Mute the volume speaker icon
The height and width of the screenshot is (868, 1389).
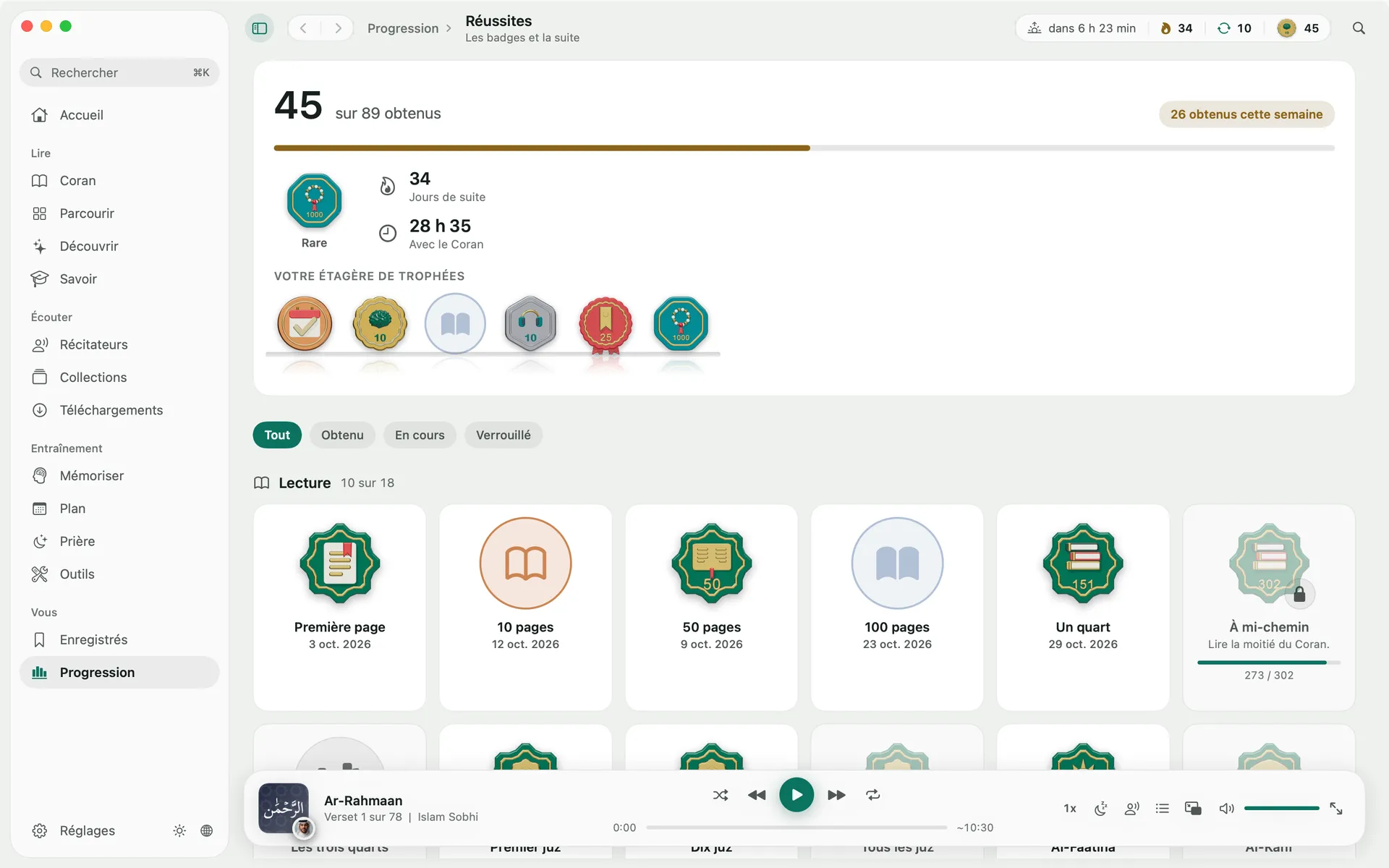pyautogui.click(x=1226, y=809)
